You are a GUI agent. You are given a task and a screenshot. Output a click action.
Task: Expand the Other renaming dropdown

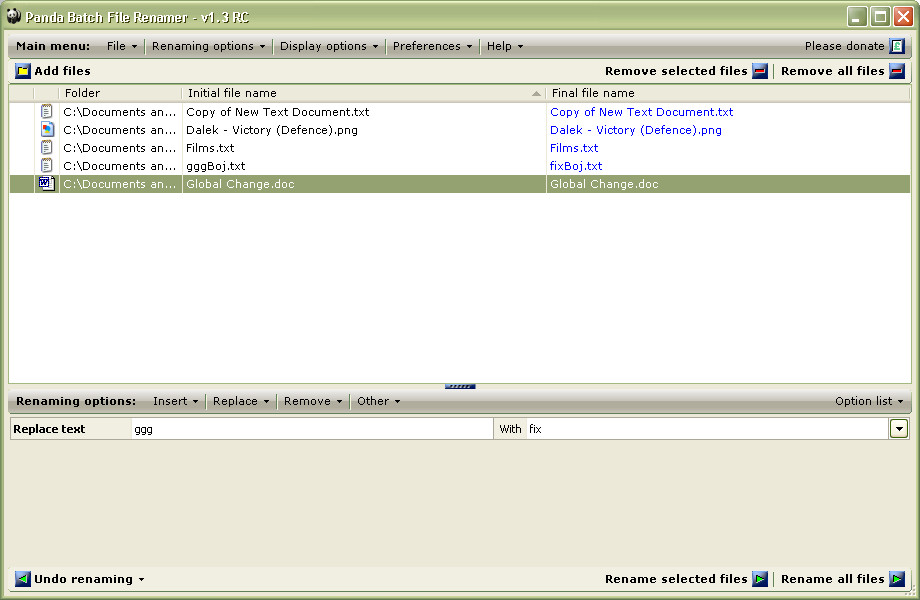[x=378, y=401]
